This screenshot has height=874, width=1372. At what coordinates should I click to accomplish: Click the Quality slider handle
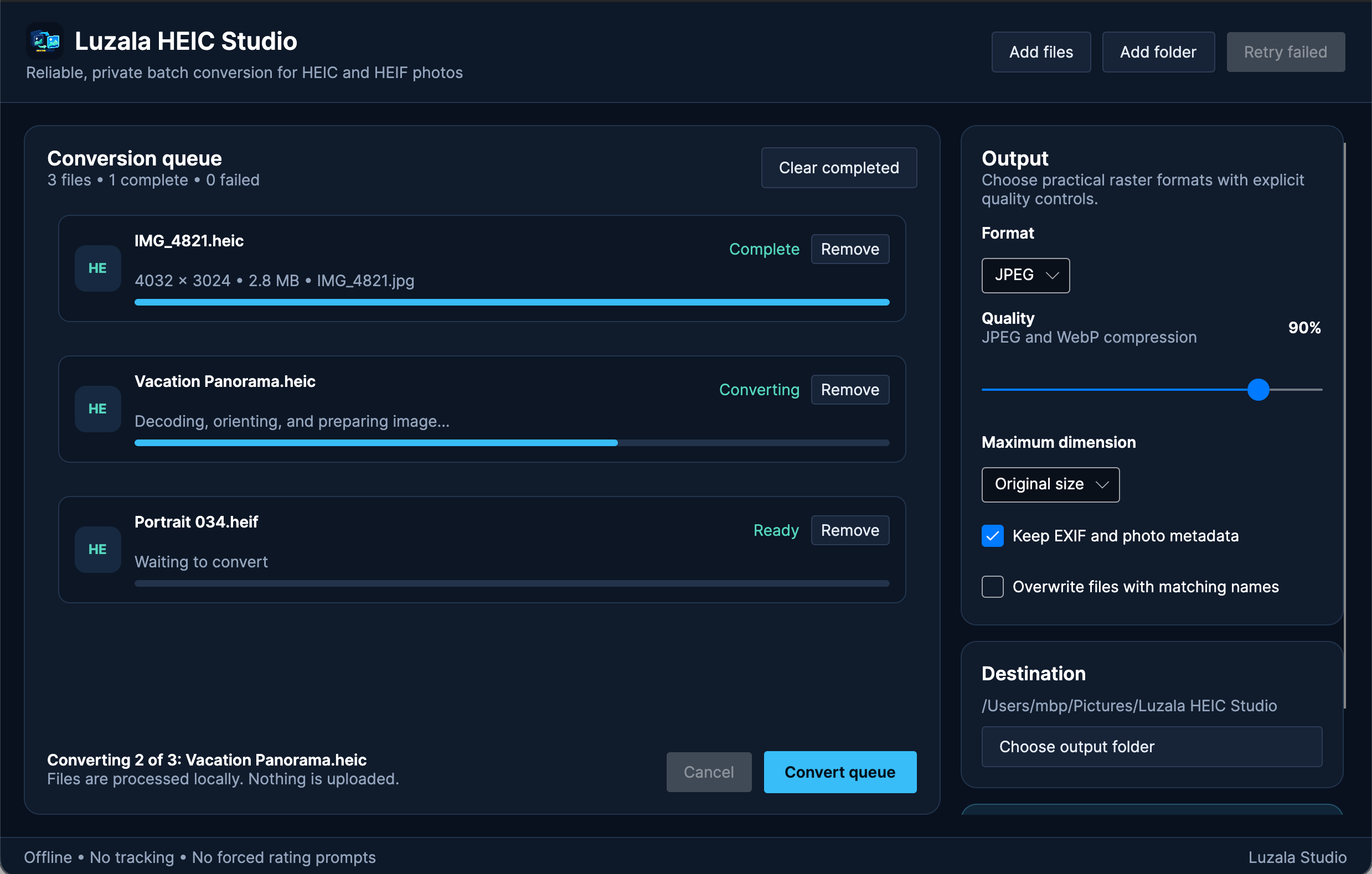pyautogui.click(x=1258, y=390)
